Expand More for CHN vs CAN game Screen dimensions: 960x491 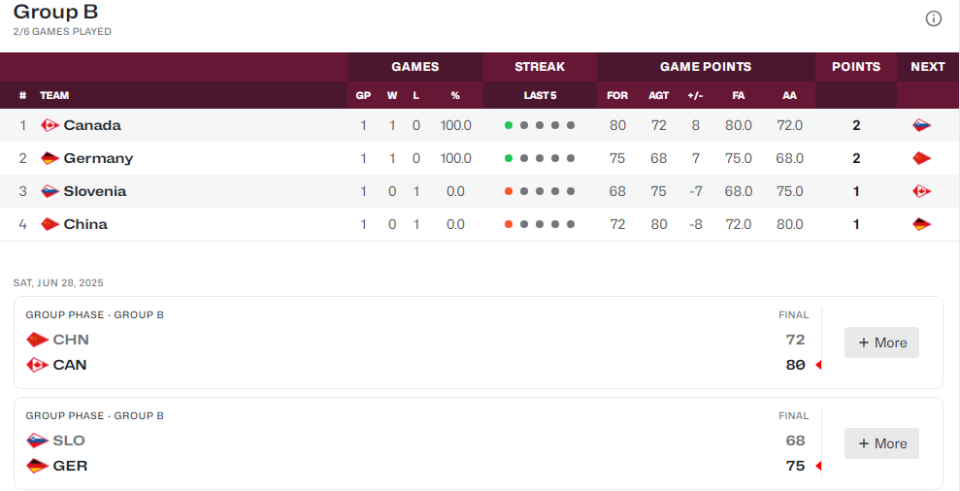click(882, 342)
